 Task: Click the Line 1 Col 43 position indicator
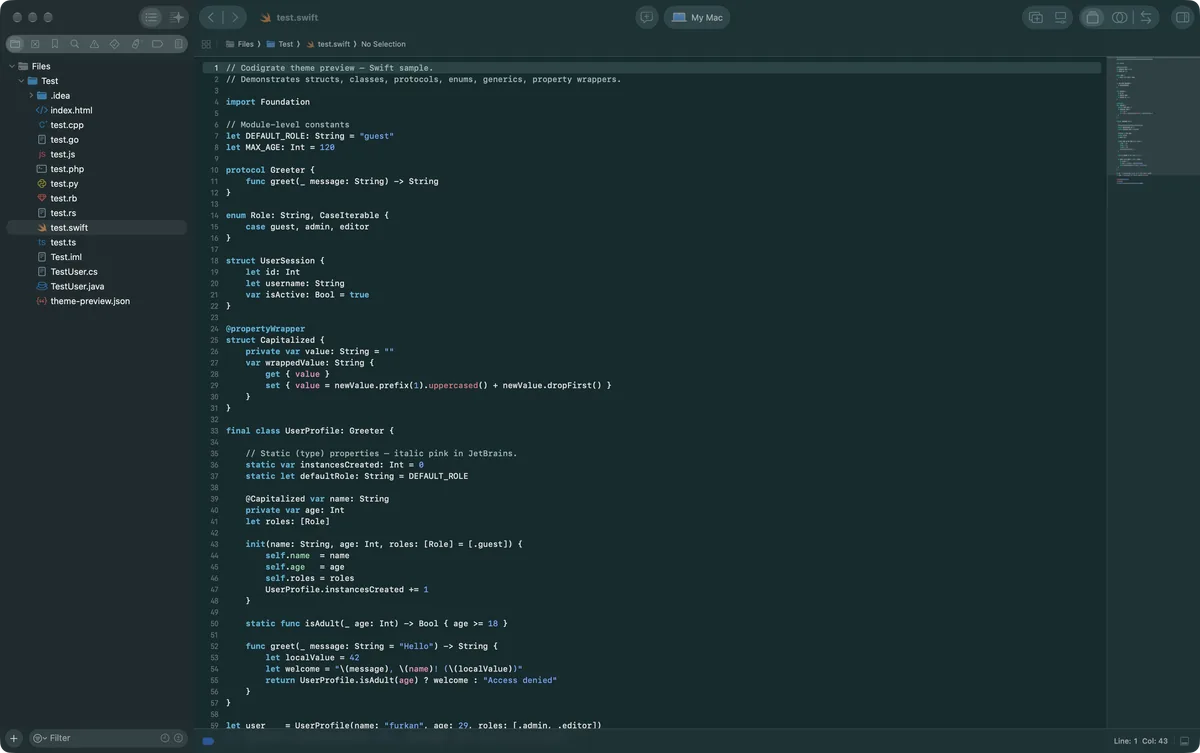1141,741
